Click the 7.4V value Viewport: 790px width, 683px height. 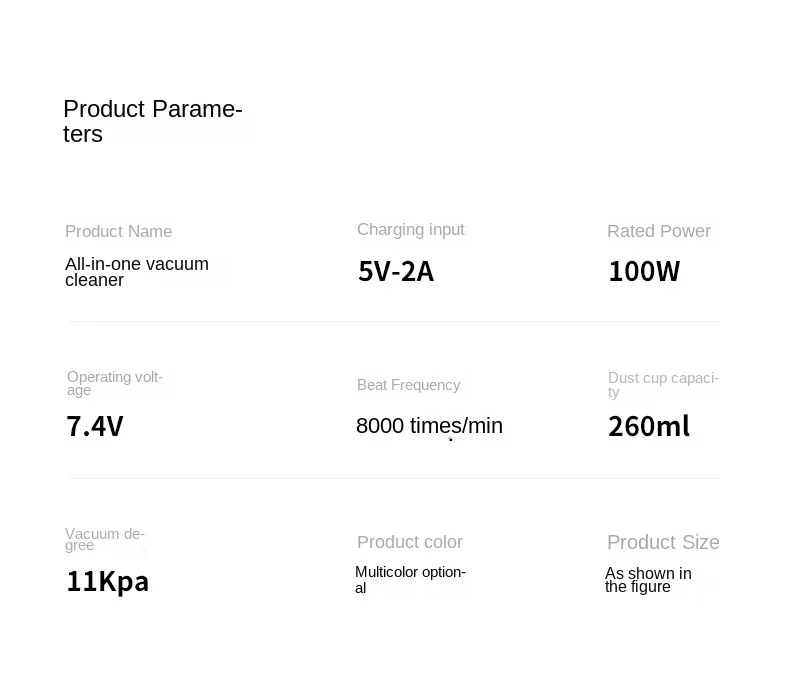[x=95, y=426]
